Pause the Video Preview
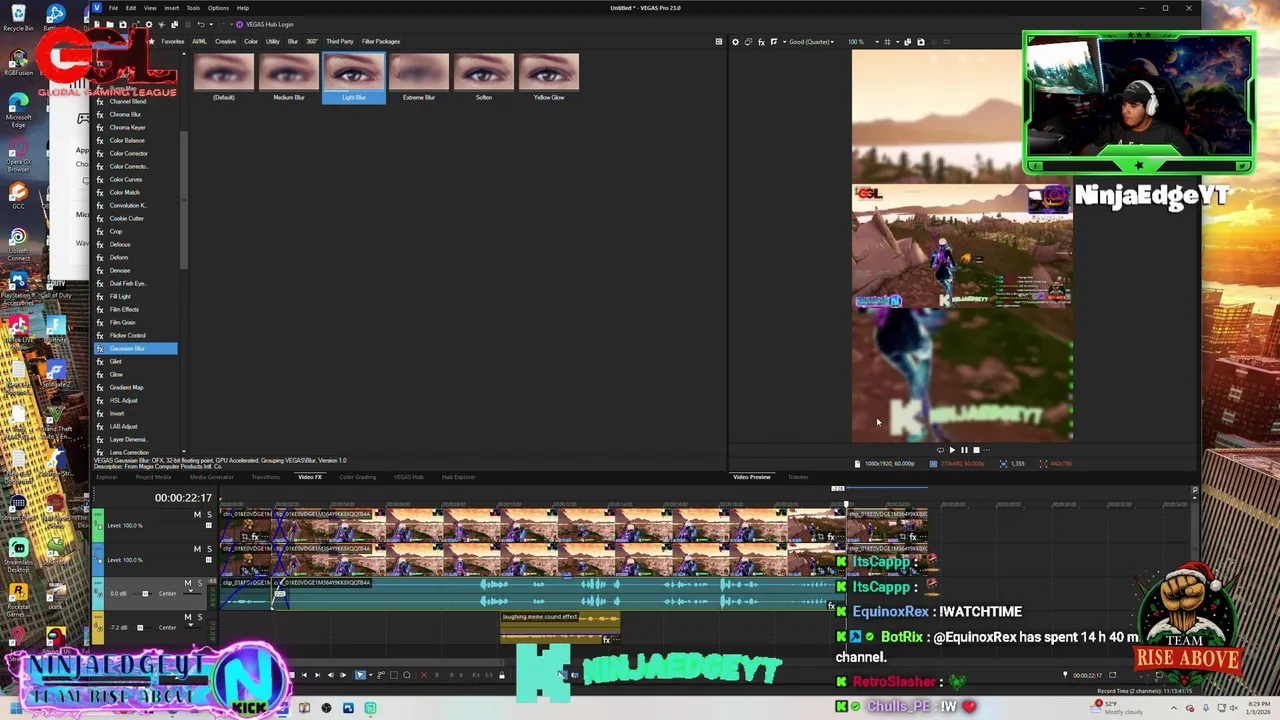The width and height of the screenshot is (1280, 720). coord(964,450)
